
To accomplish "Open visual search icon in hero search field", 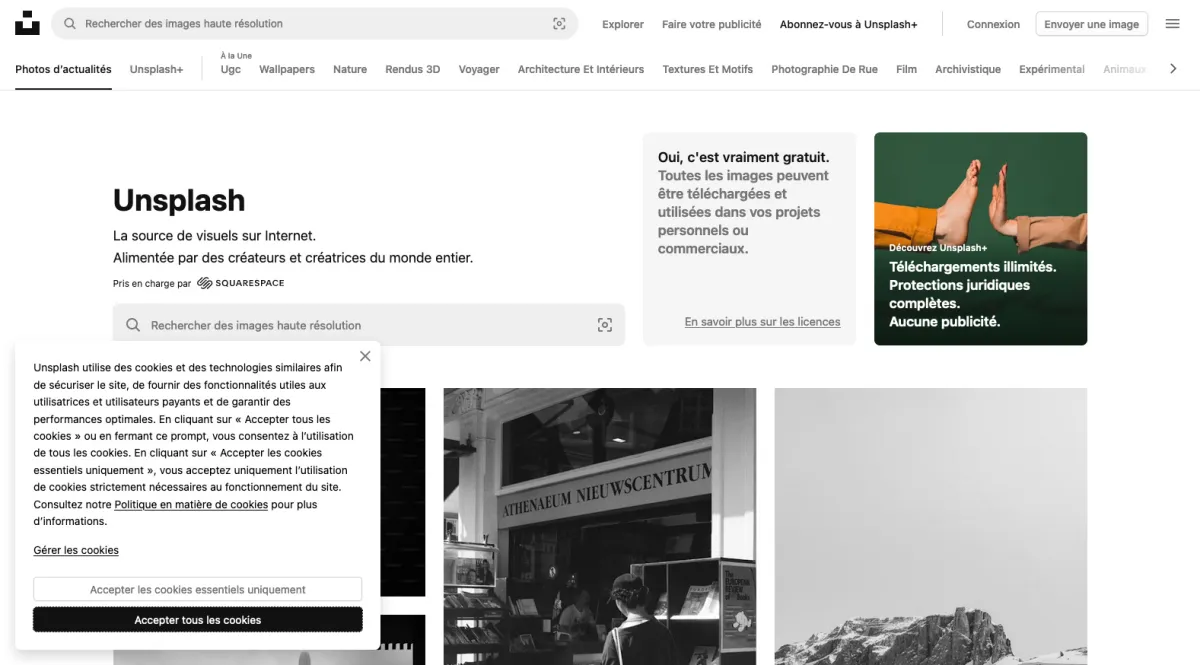I will 604,325.
